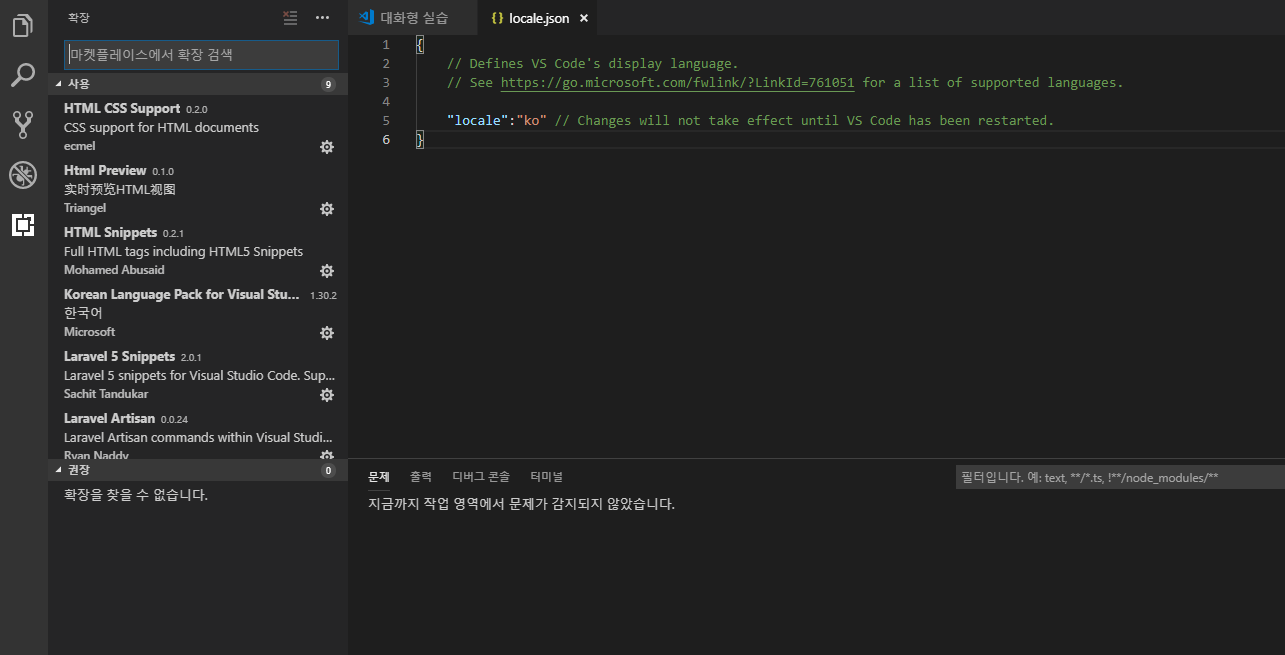
Task: Select the Html Preview extension
Action: pyautogui.click(x=198, y=189)
